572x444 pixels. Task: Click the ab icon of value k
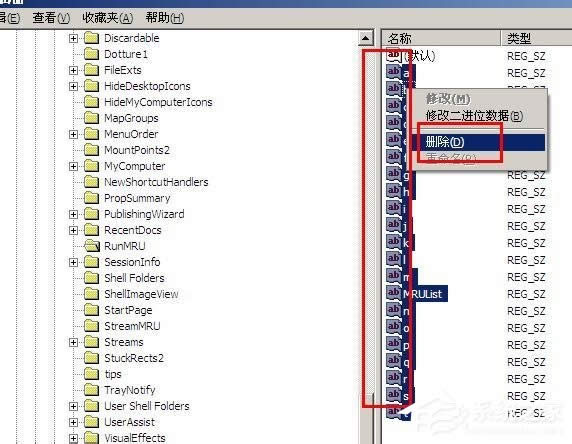point(394,242)
